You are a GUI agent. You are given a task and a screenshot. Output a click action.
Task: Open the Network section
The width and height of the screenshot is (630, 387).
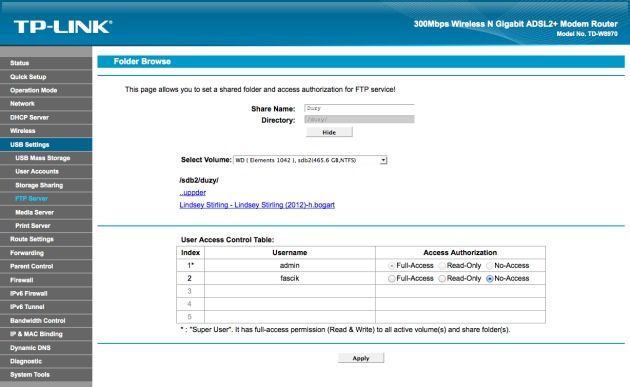[46, 104]
